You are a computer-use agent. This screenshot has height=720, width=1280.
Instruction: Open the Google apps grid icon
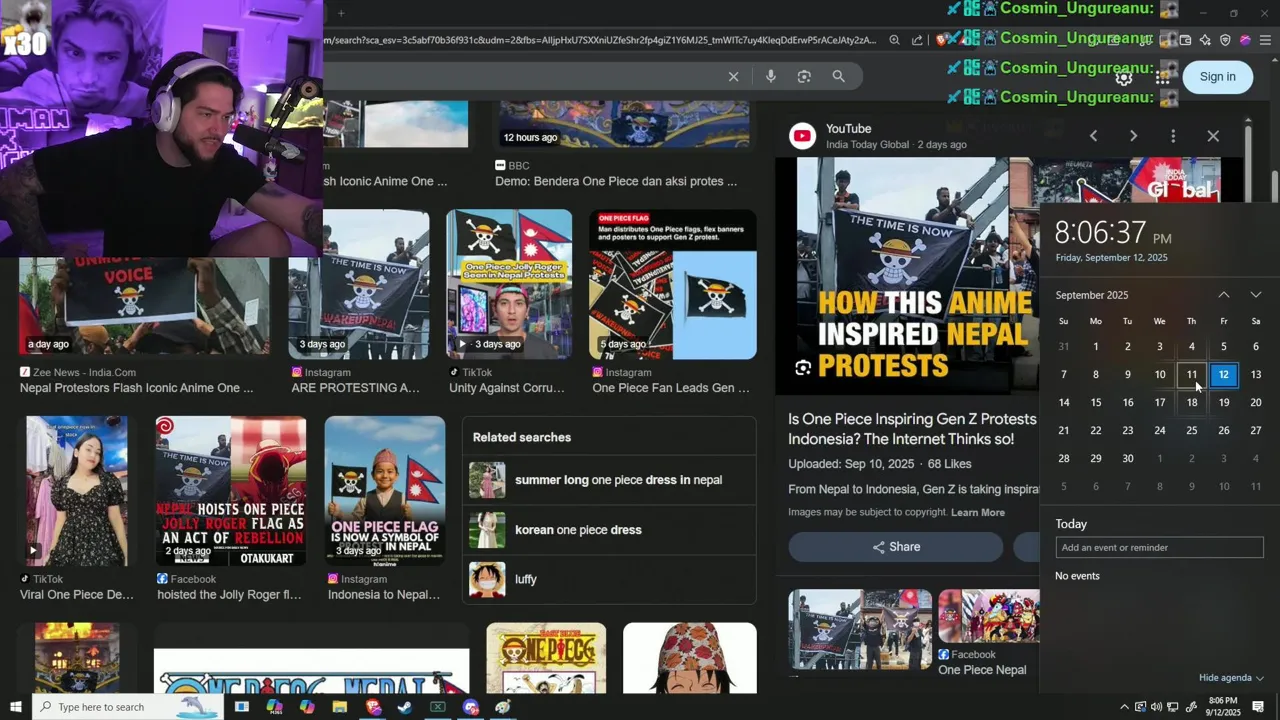click(x=1162, y=77)
